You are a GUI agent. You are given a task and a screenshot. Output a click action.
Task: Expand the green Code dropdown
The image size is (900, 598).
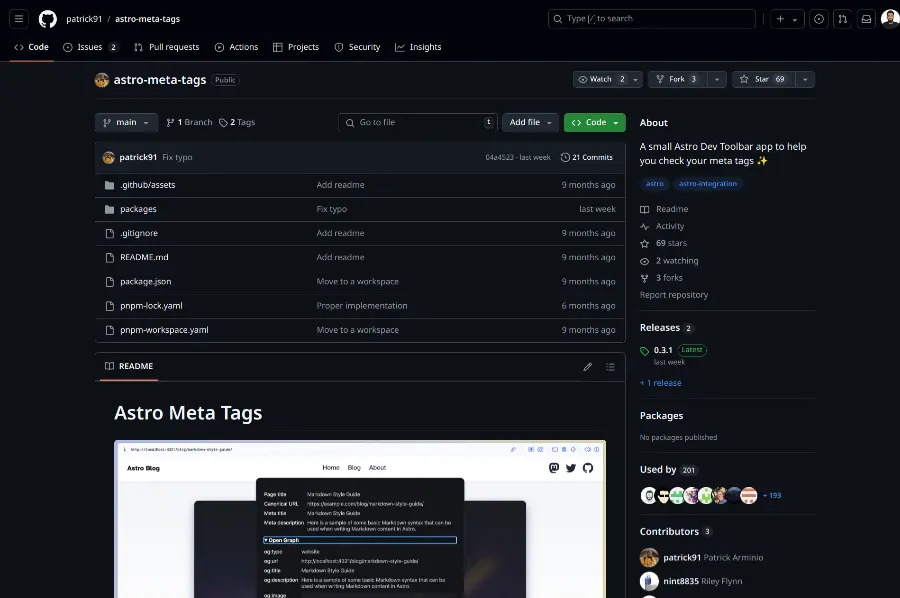click(x=594, y=122)
